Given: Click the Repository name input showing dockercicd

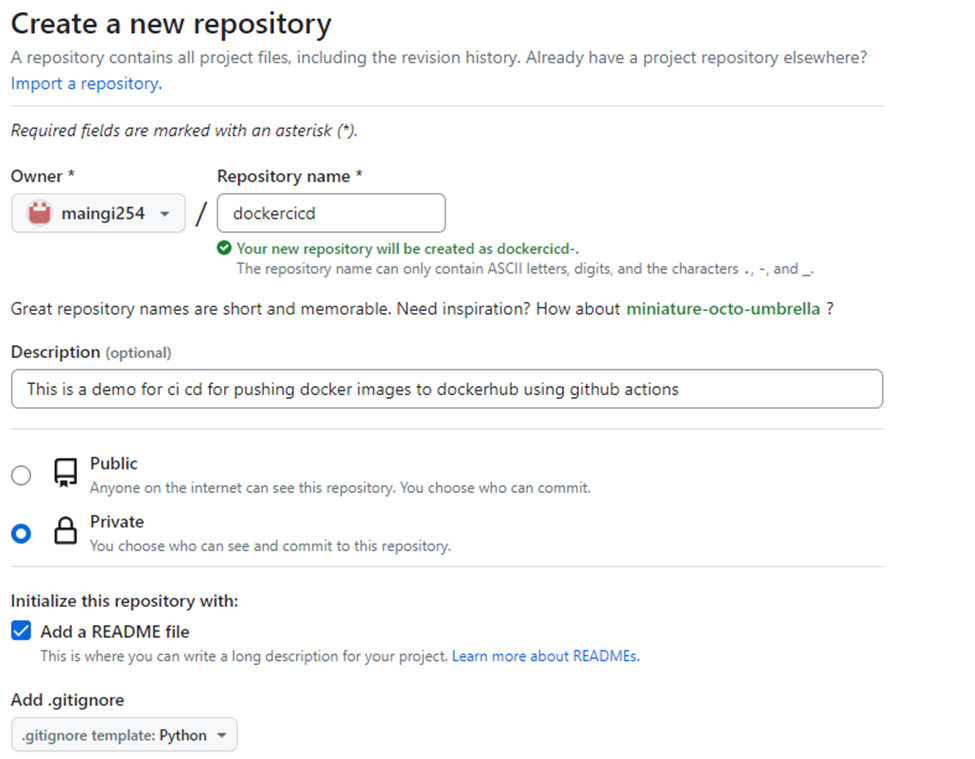Looking at the screenshot, I should click(330, 212).
